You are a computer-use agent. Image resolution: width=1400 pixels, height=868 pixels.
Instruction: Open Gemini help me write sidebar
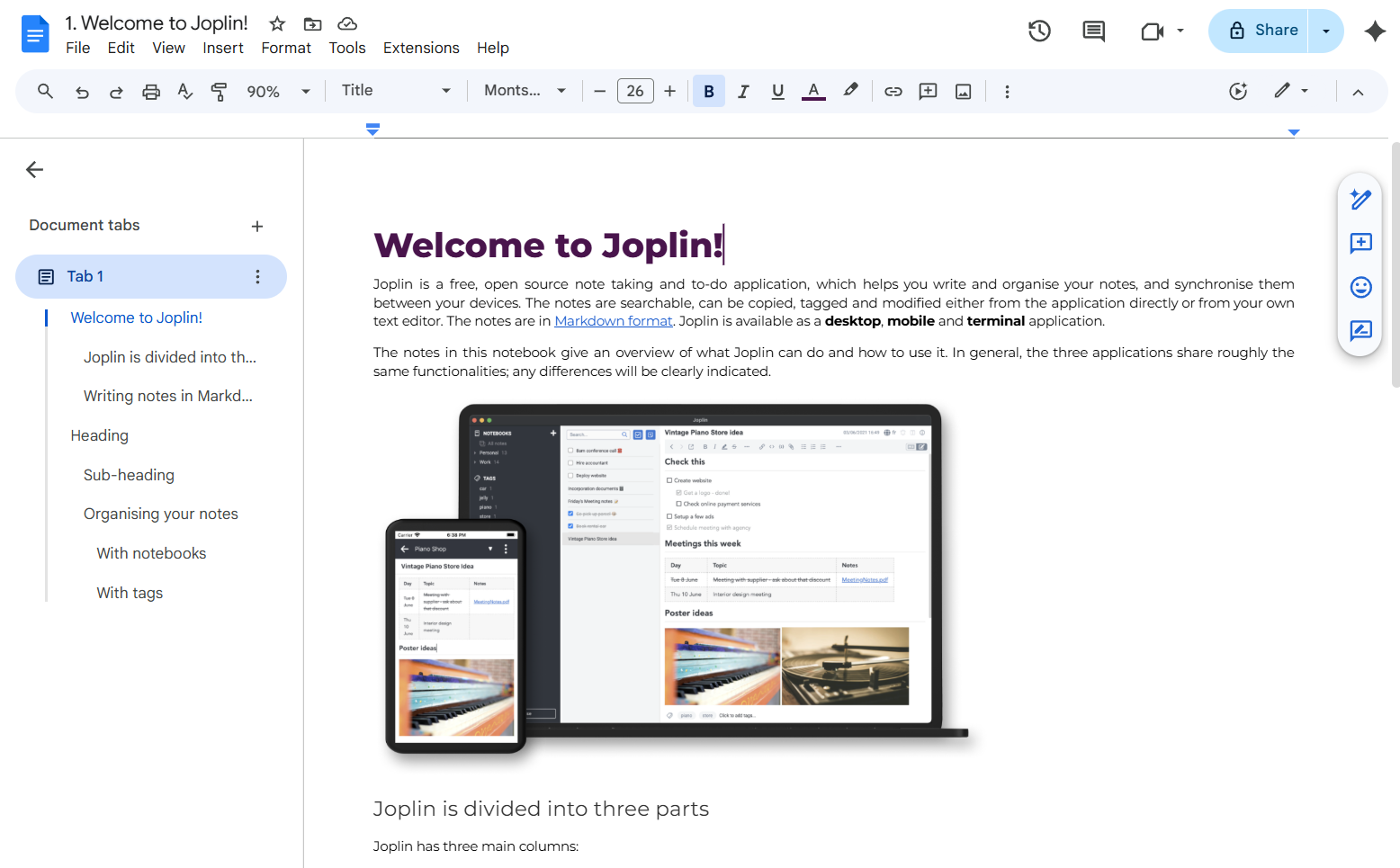[1360, 199]
